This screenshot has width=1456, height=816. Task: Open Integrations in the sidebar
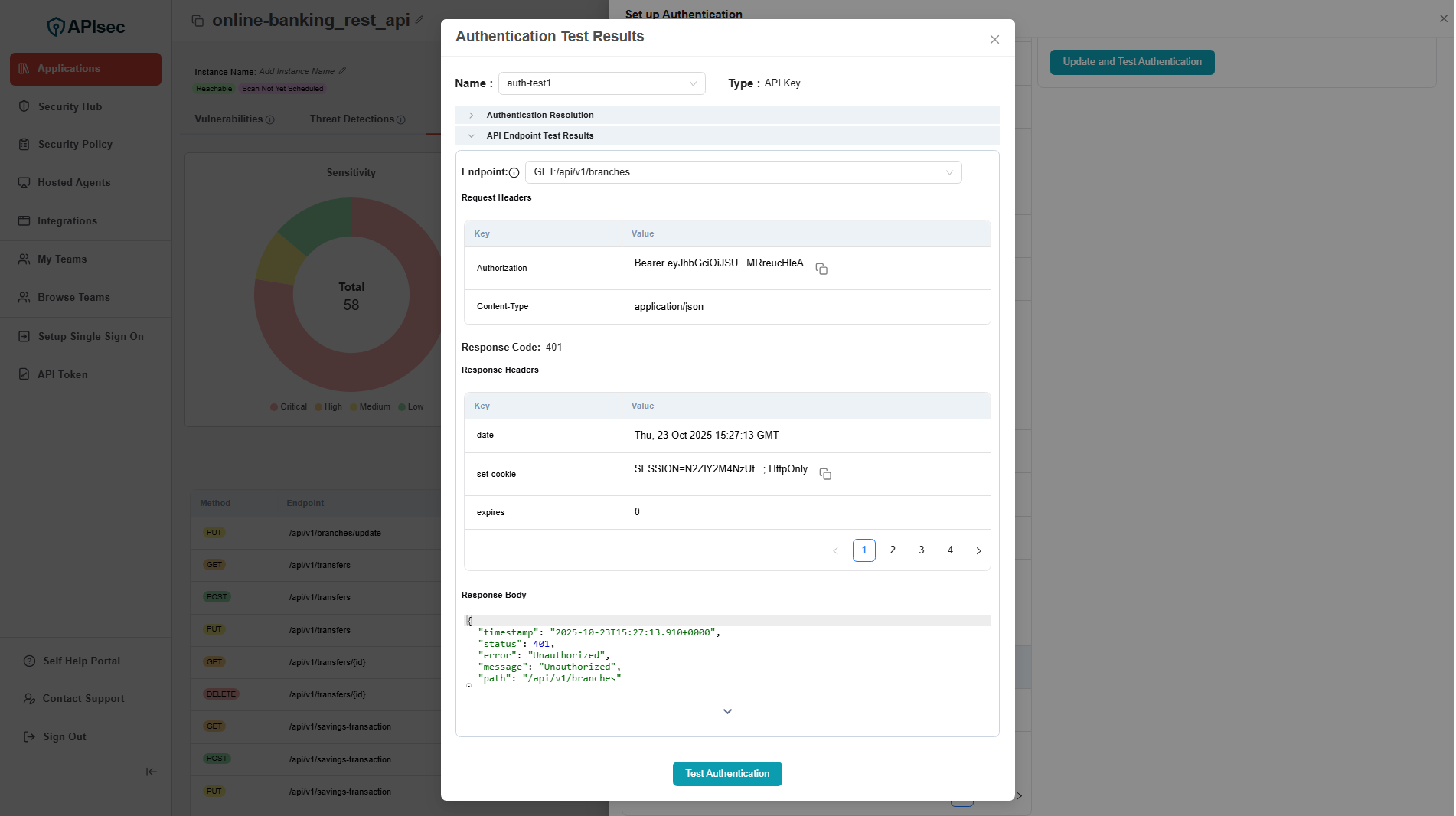click(x=67, y=220)
